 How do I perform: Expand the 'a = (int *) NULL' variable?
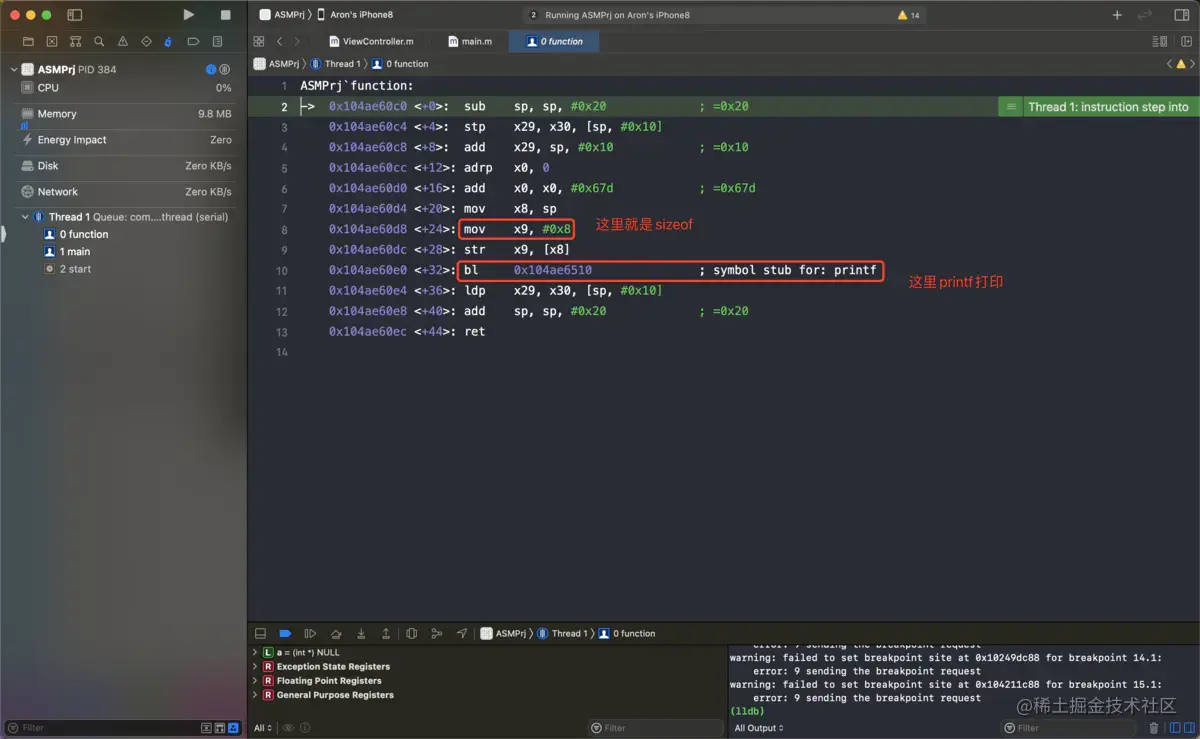(256, 652)
